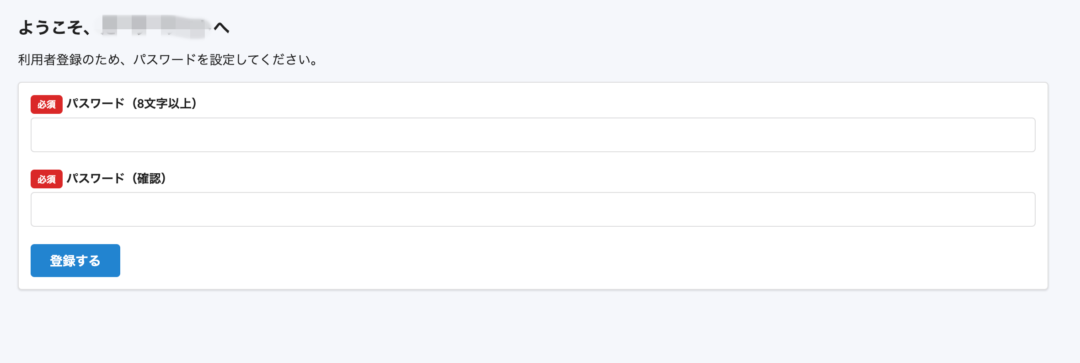This screenshot has width=1080, height=363.
Task: Focus the パスワード（確認） input field
Action: point(532,209)
